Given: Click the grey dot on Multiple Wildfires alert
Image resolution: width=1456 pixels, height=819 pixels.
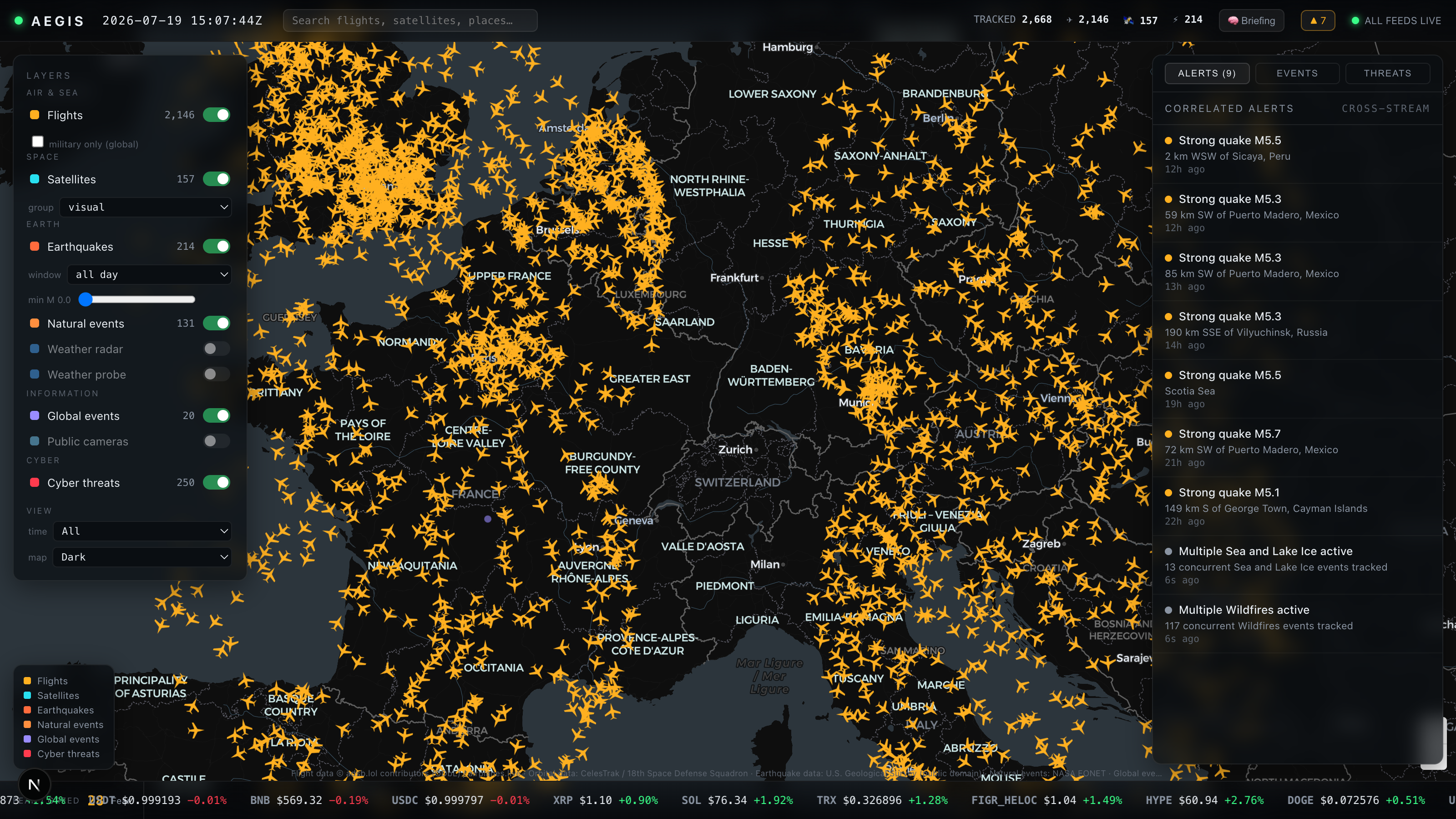Looking at the screenshot, I should [1168, 610].
